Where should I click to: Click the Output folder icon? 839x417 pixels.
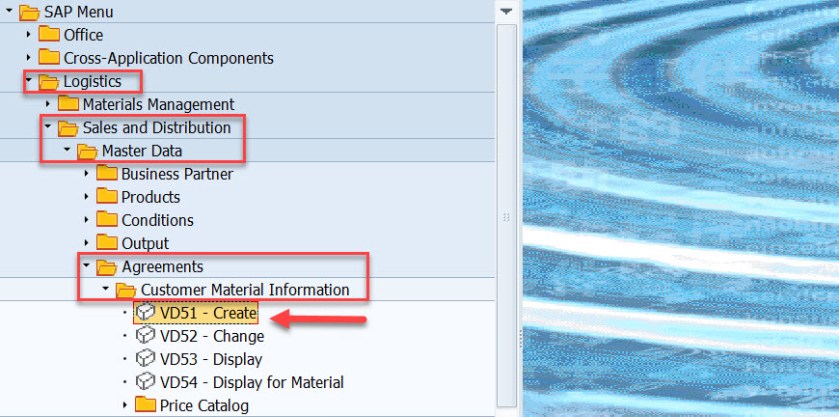106,242
